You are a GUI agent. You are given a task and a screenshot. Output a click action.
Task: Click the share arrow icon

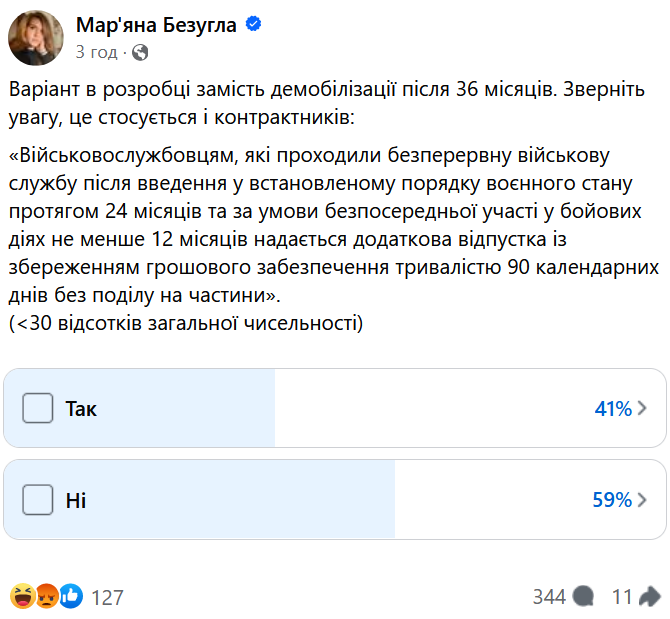pyautogui.click(x=649, y=597)
